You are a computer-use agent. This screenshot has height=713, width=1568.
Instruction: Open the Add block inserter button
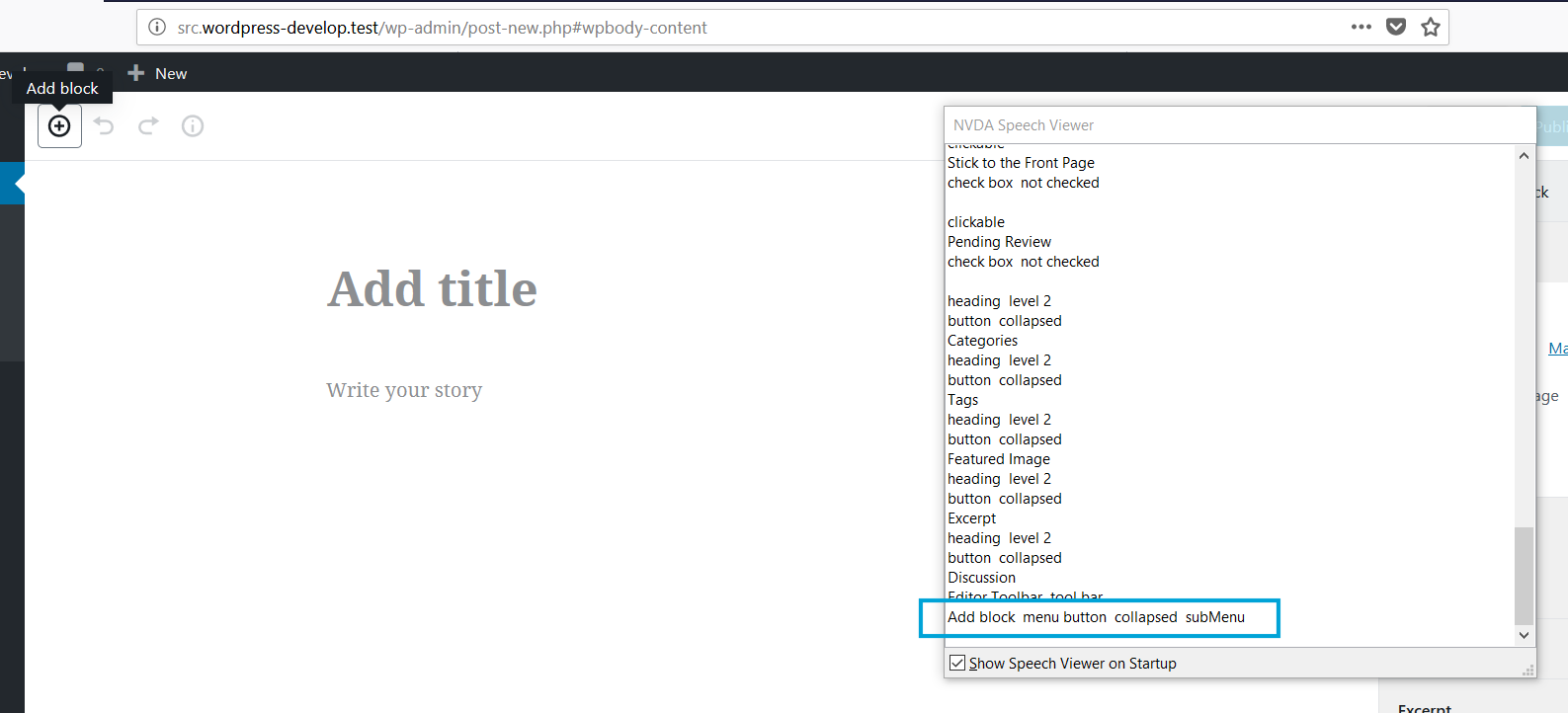(x=59, y=125)
